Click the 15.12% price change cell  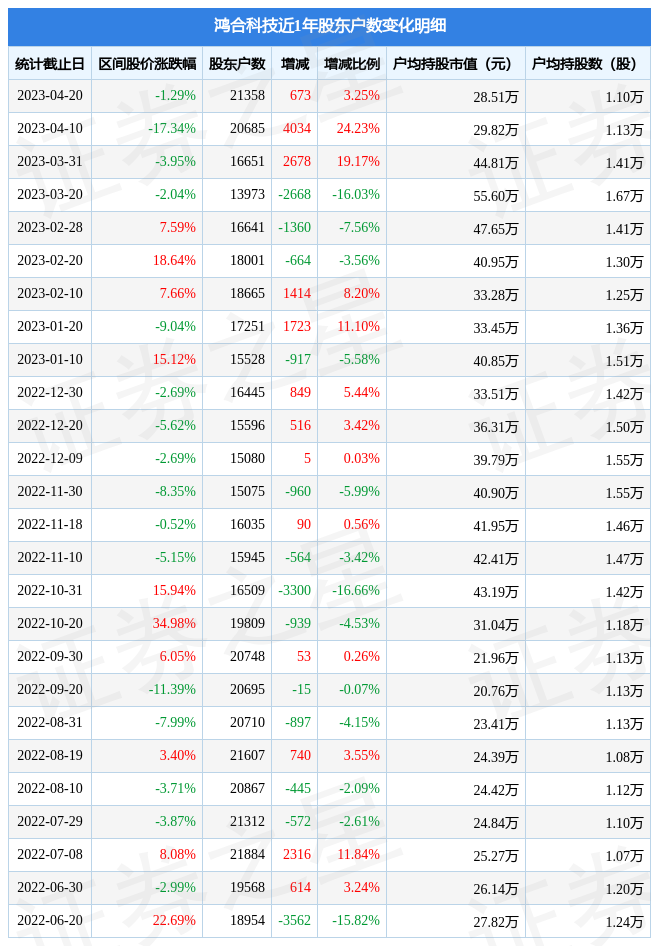174,360
